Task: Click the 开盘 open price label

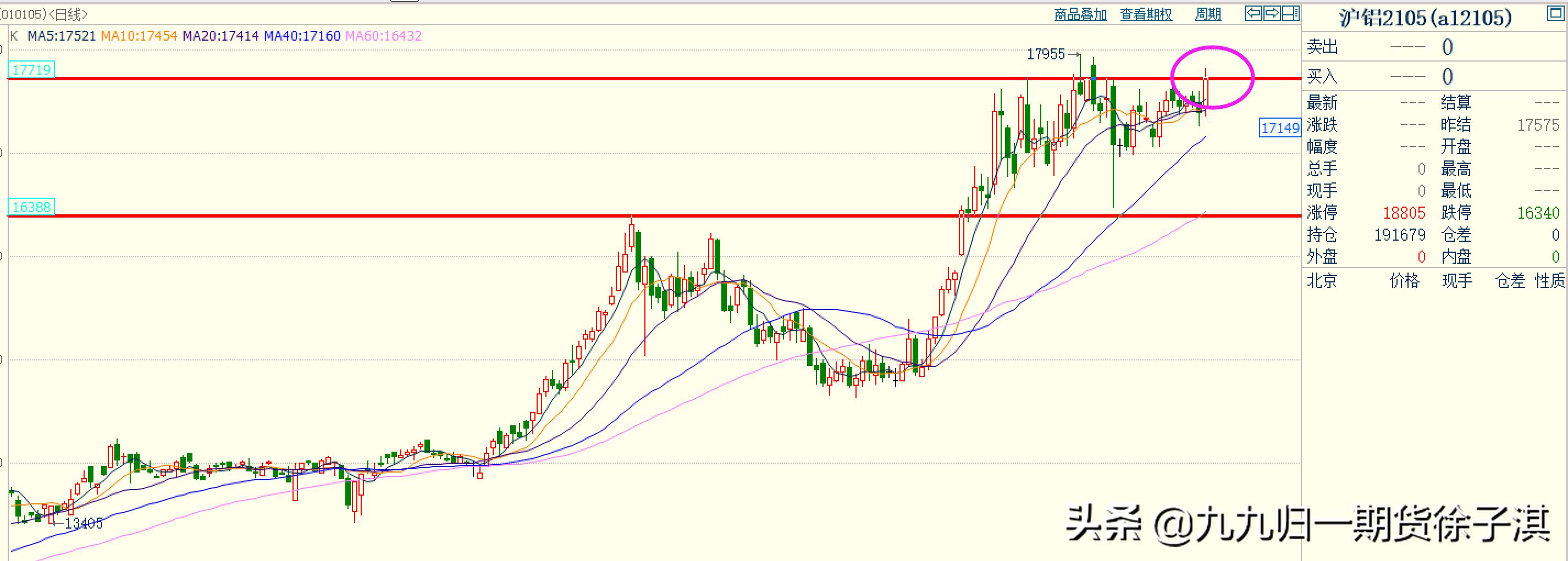Action: click(x=1456, y=147)
